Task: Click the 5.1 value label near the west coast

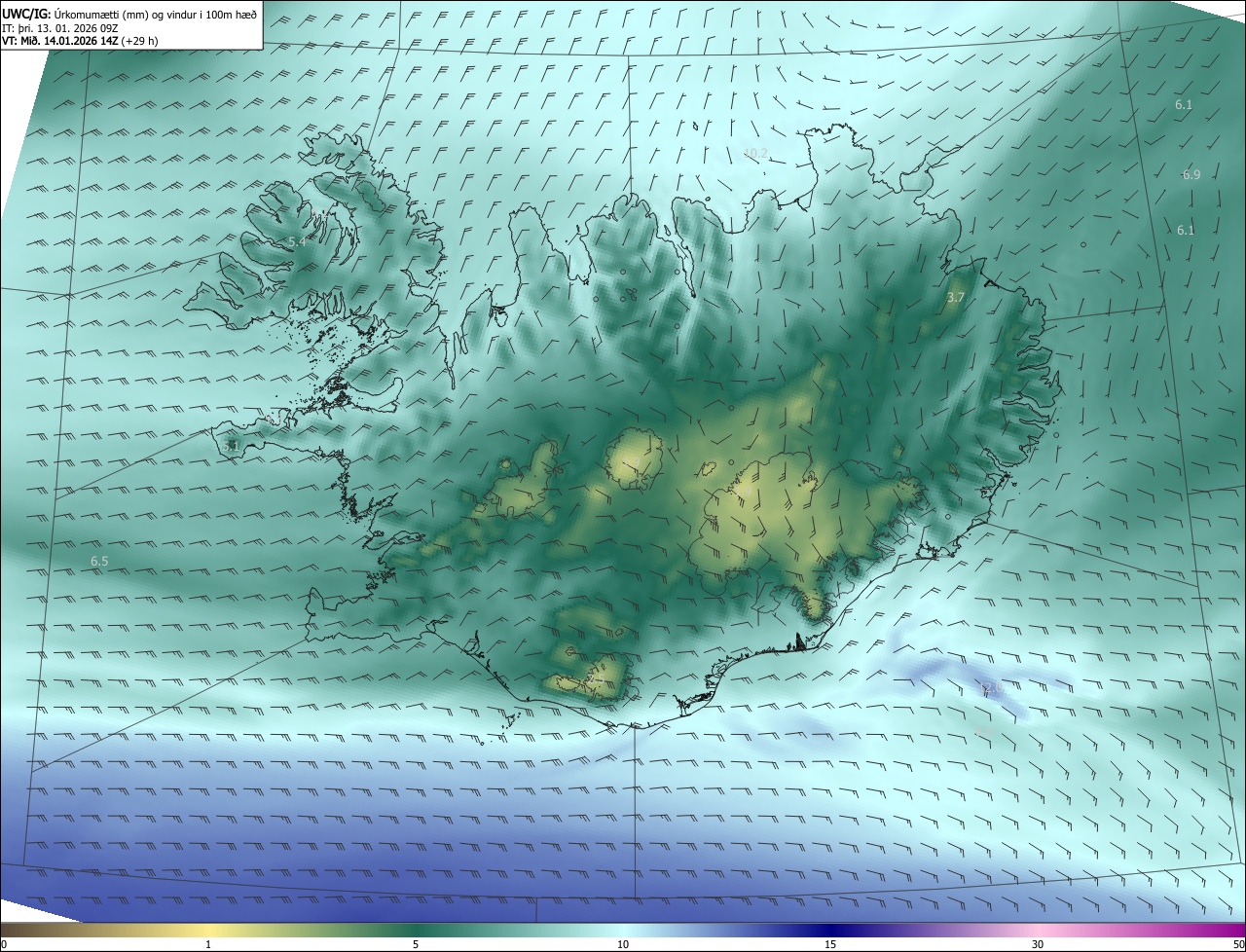Action: (x=231, y=446)
